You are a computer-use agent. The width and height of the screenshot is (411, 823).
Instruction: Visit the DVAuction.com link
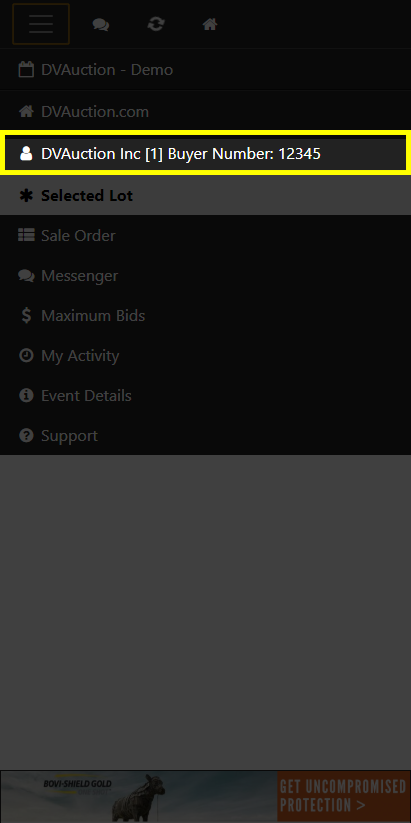pyautogui.click(x=205, y=112)
